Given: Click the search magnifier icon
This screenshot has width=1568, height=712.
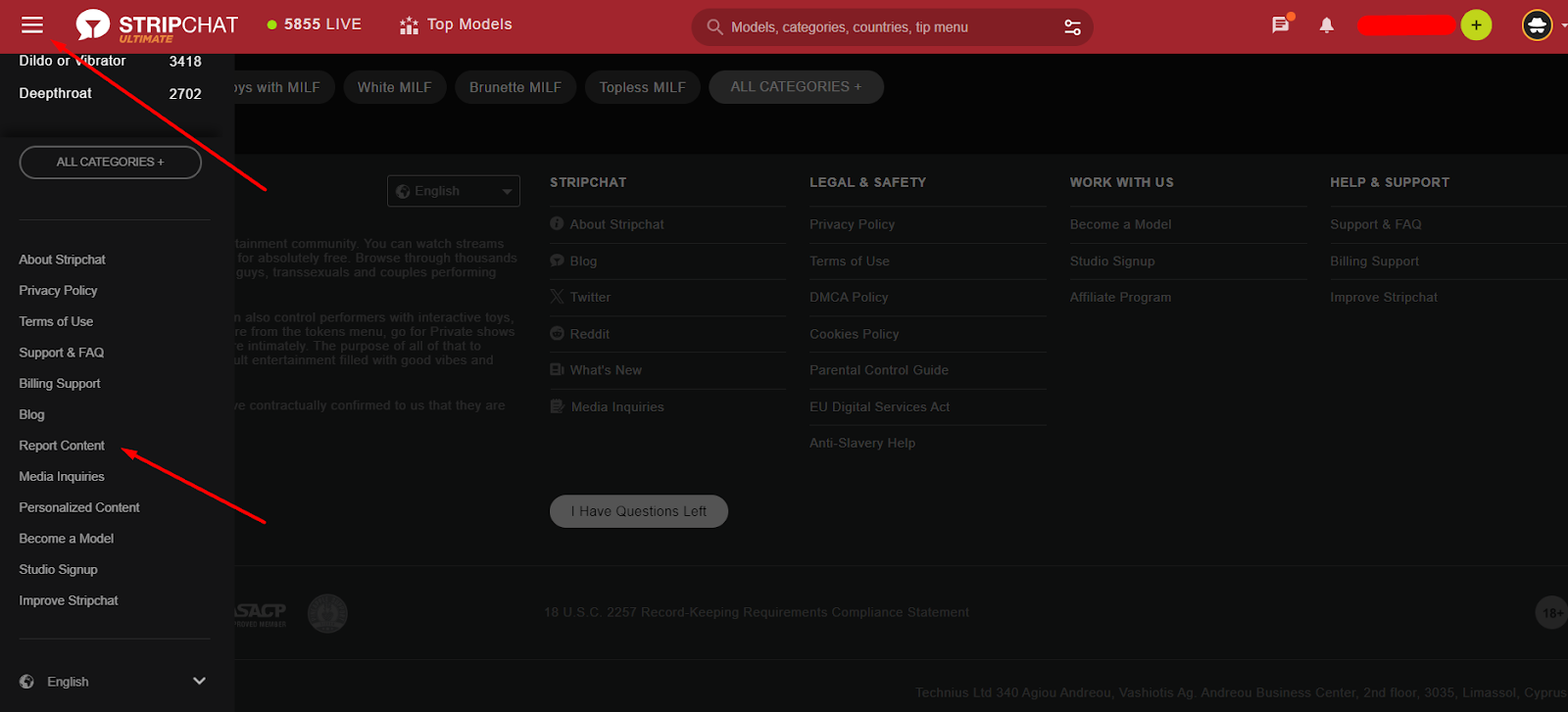Looking at the screenshot, I should click(x=715, y=27).
